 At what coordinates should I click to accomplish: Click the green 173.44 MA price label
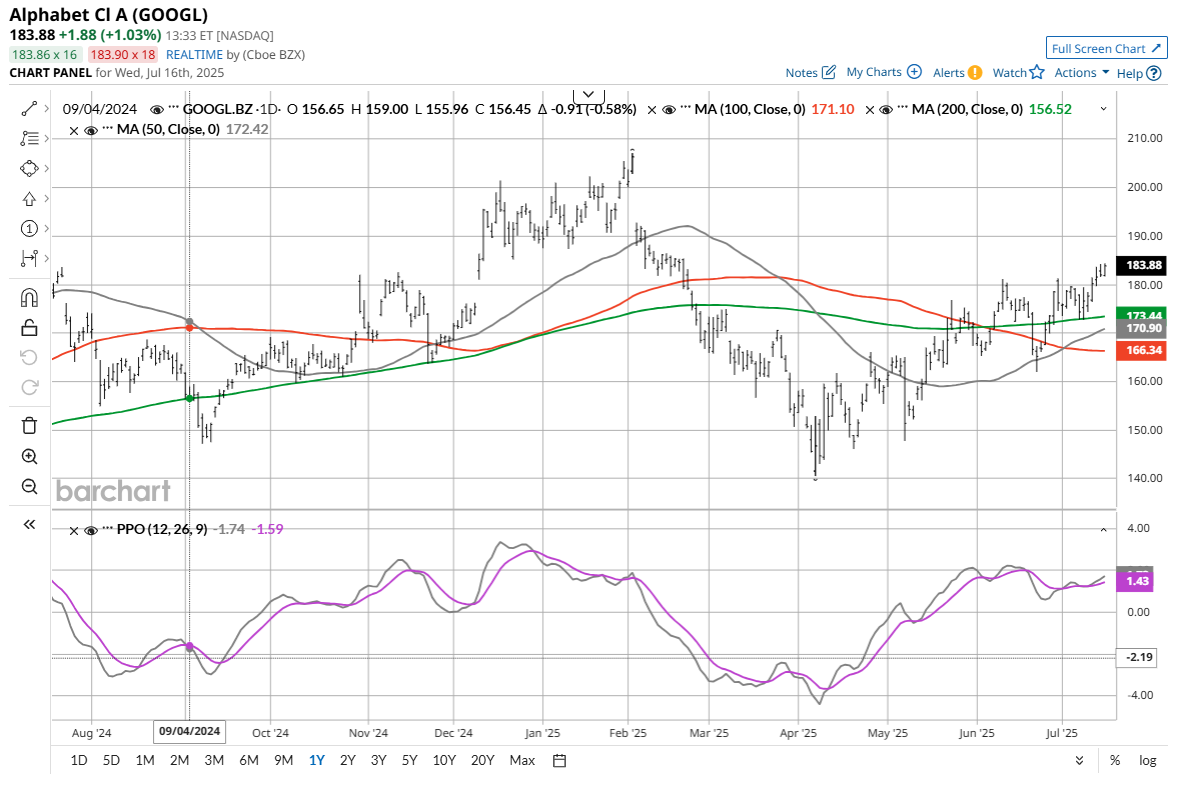point(1143,314)
